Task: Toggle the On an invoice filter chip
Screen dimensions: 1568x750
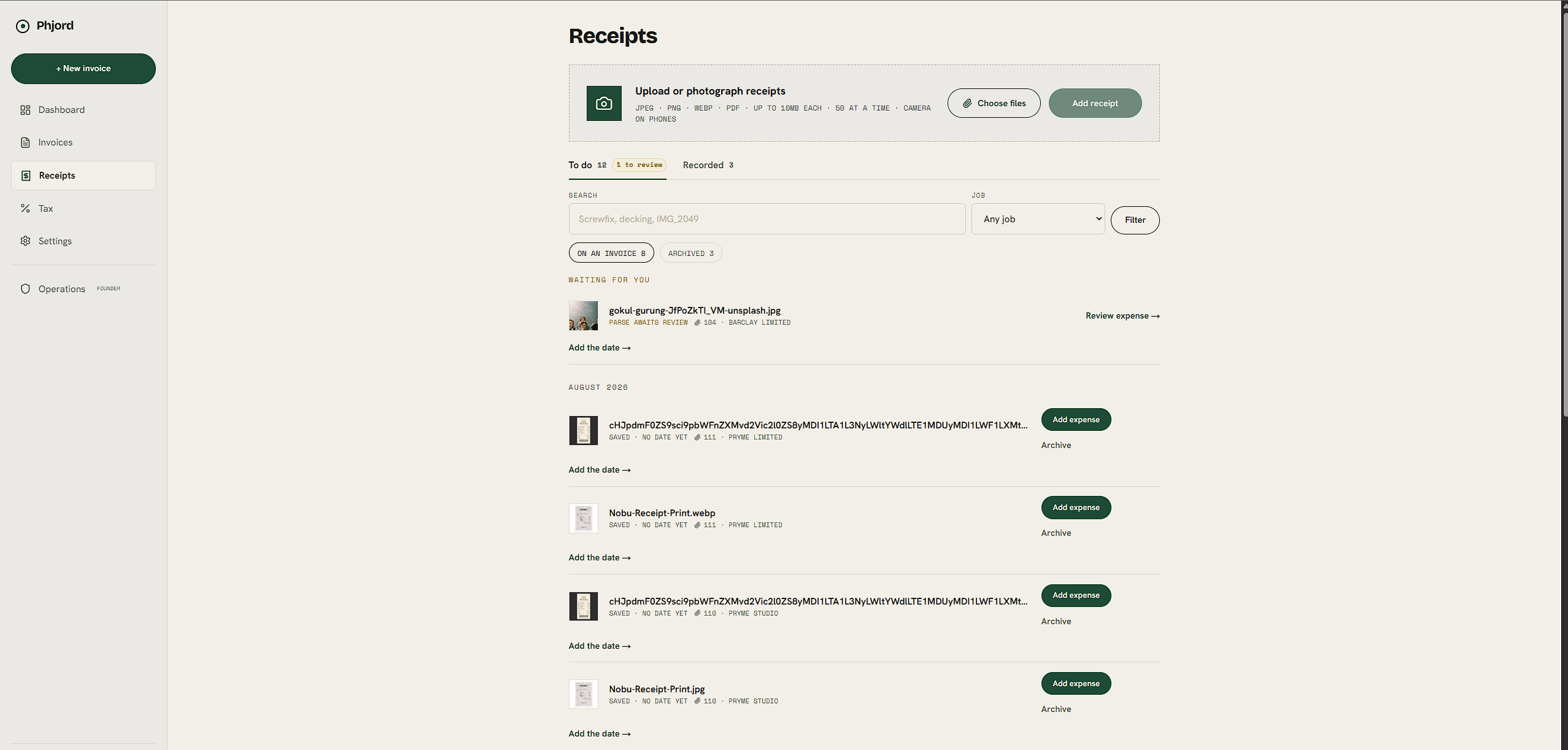Action: (611, 253)
